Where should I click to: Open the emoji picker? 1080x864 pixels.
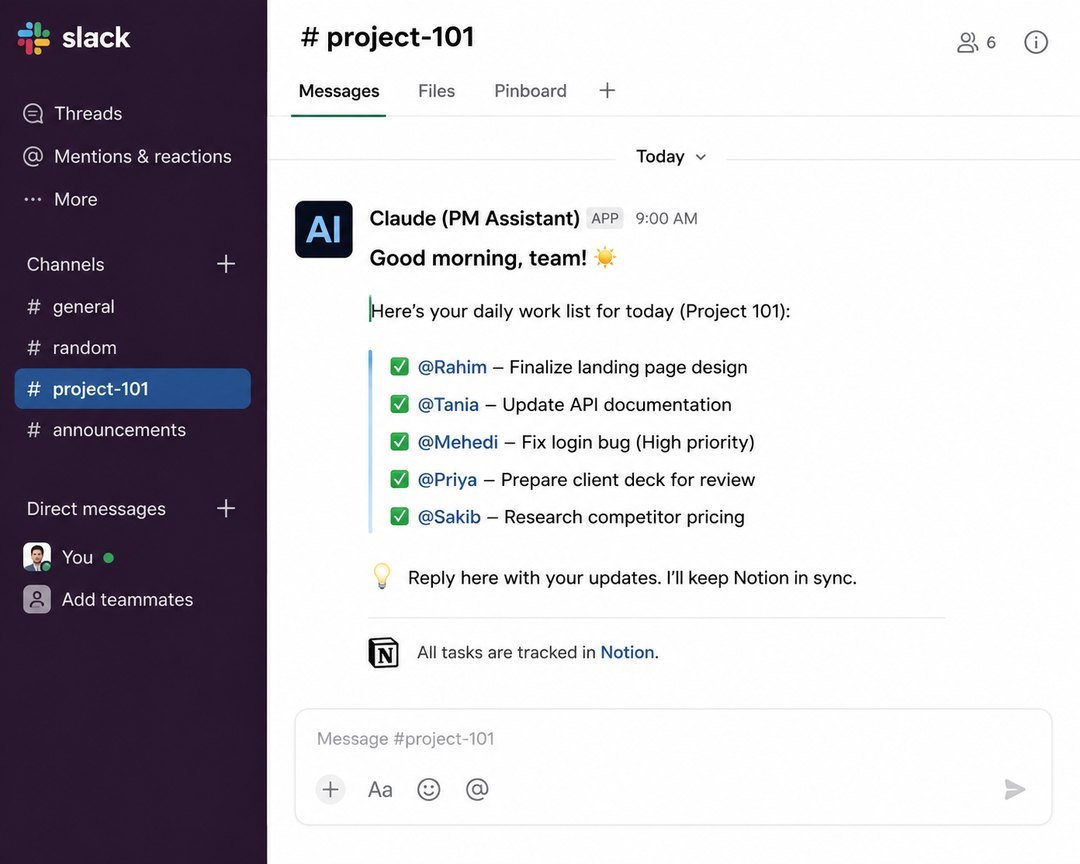[x=428, y=790]
